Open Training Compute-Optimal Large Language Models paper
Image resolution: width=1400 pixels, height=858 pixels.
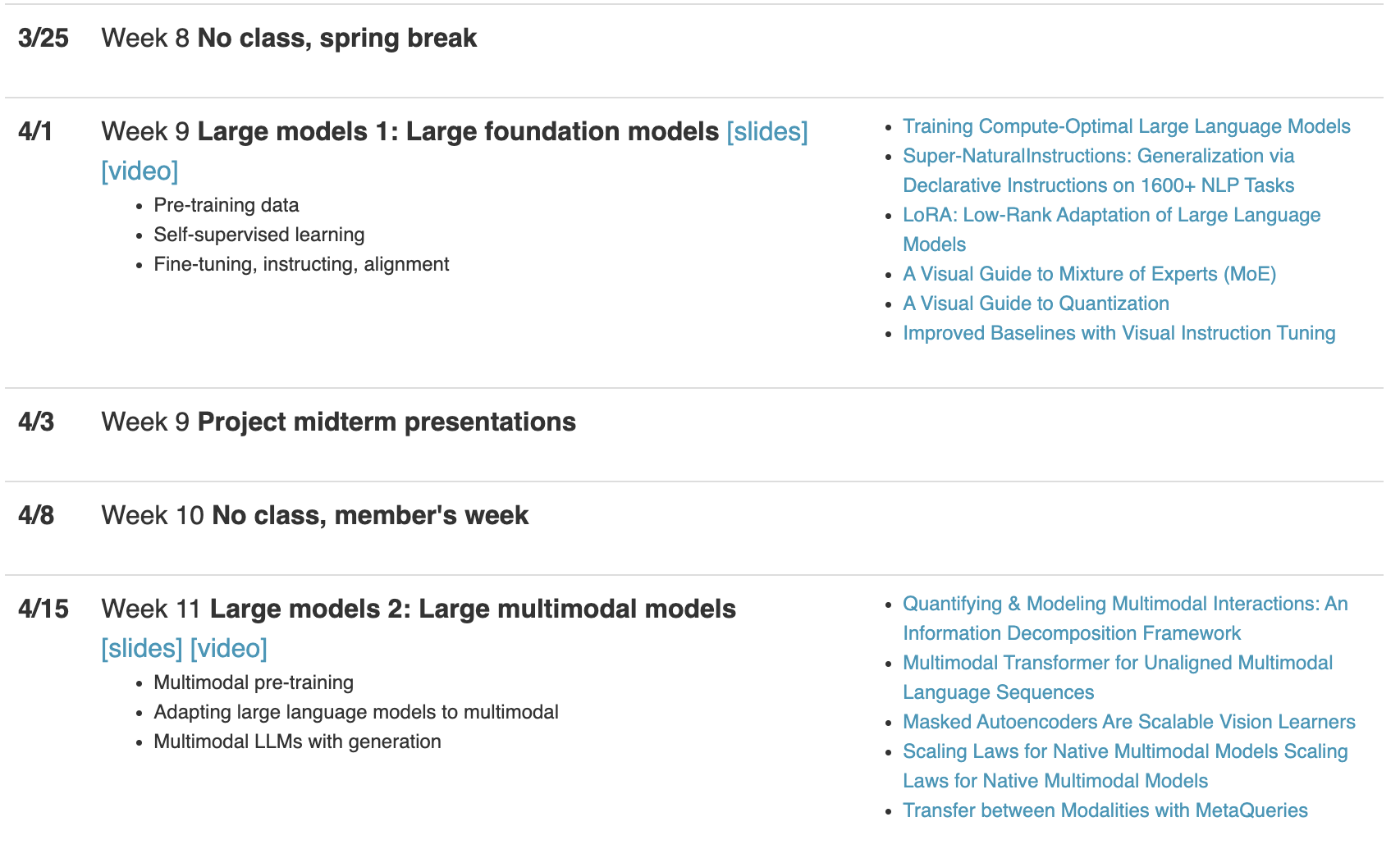1127,126
